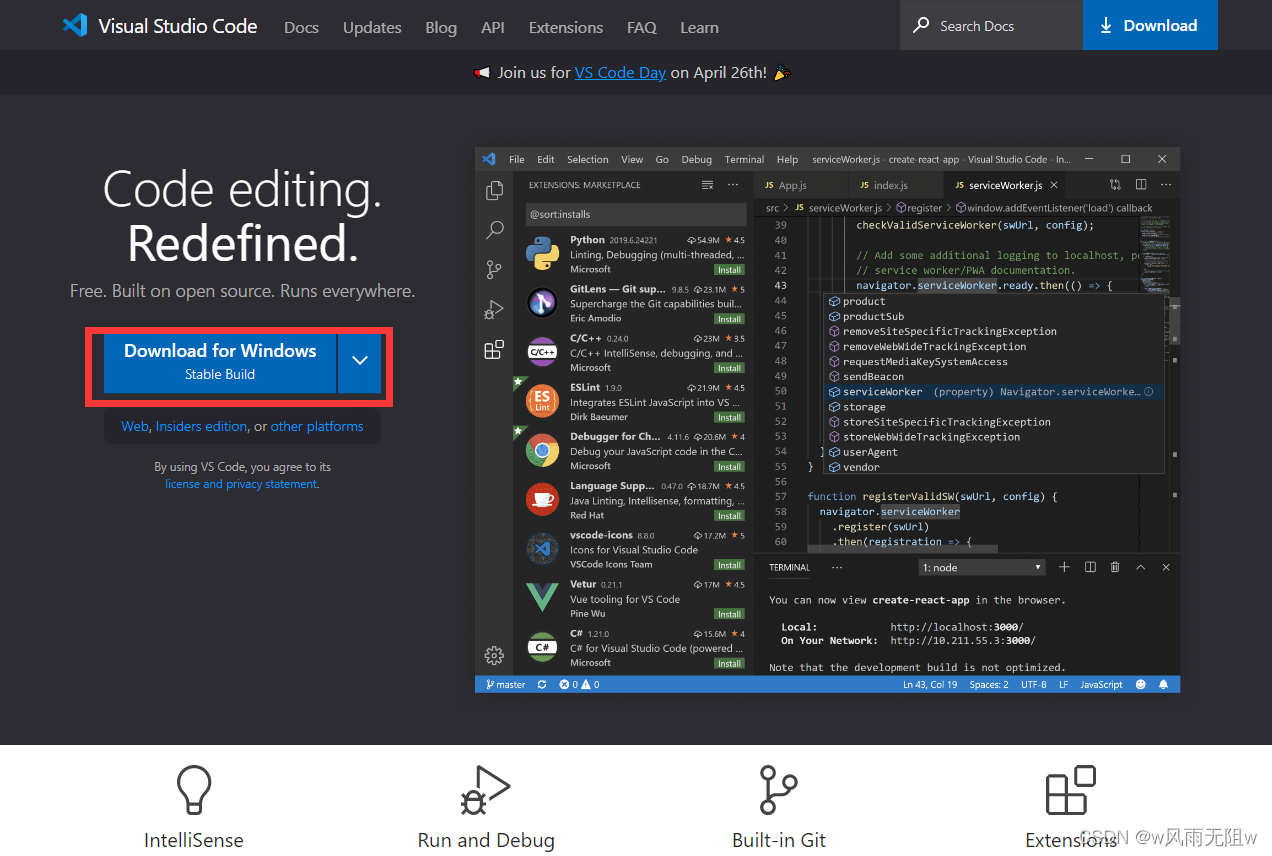
Task: Open the license and privacy statement link
Action: pyautogui.click(x=241, y=484)
